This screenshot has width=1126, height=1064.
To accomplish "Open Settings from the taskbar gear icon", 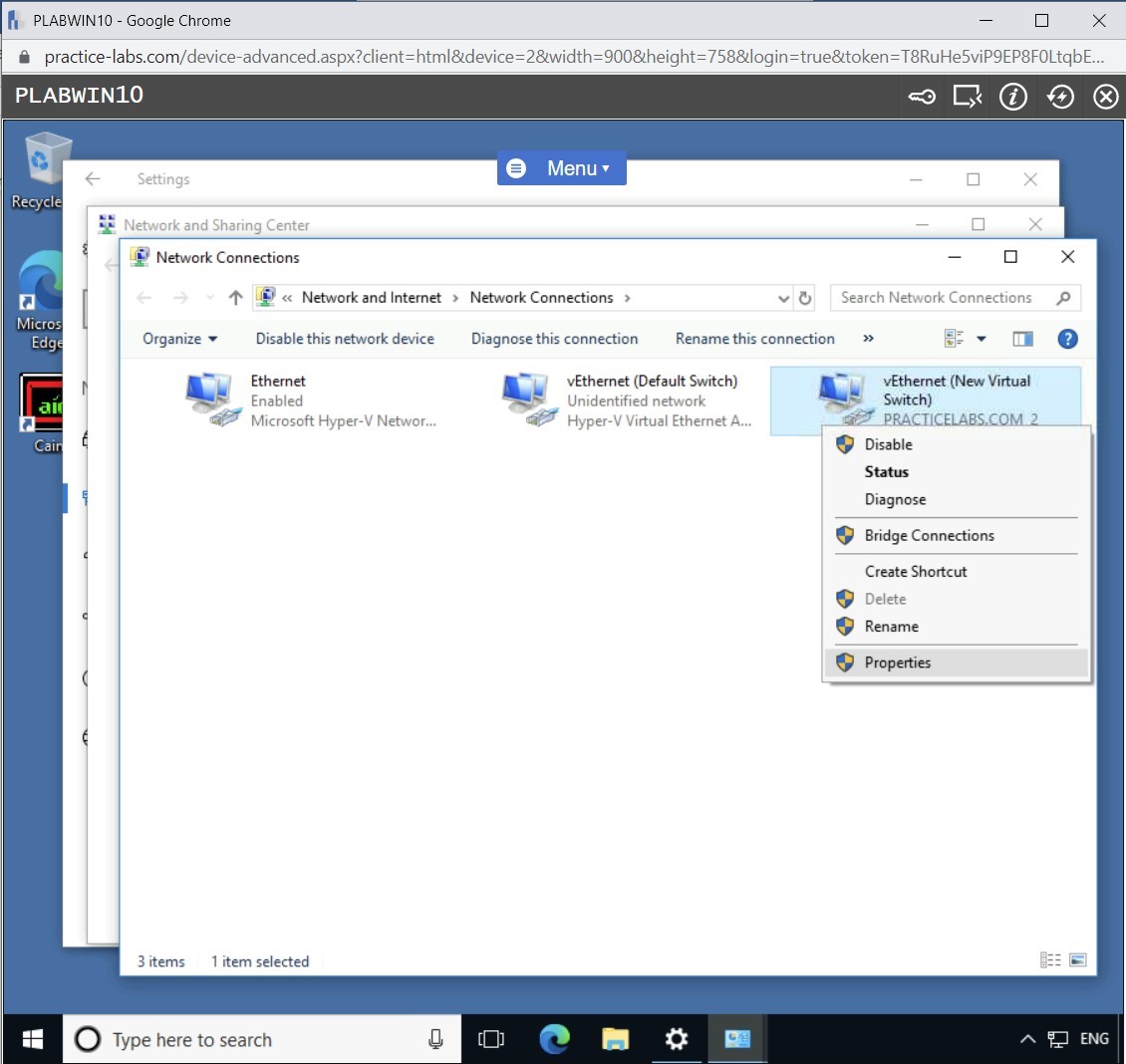I will (677, 1038).
